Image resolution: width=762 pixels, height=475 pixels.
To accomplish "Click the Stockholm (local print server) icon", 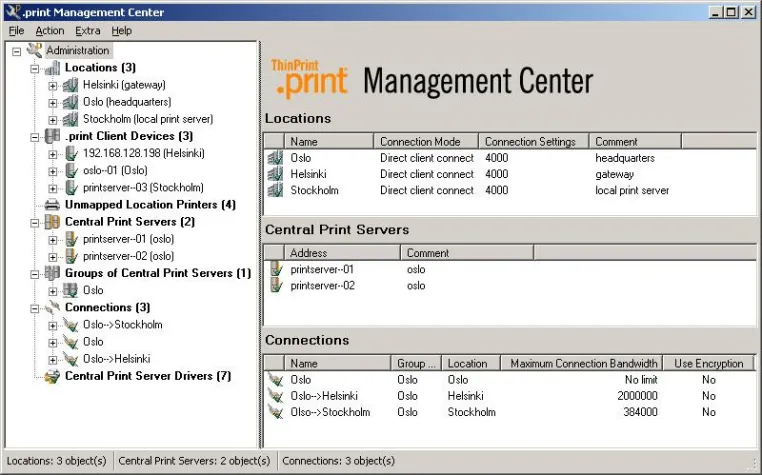I will pyautogui.click(x=70, y=119).
